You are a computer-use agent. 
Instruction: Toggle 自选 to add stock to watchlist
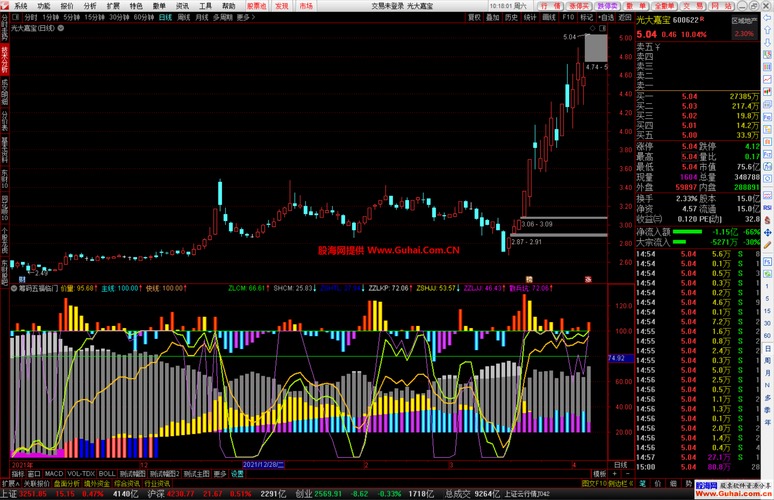(606, 17)
